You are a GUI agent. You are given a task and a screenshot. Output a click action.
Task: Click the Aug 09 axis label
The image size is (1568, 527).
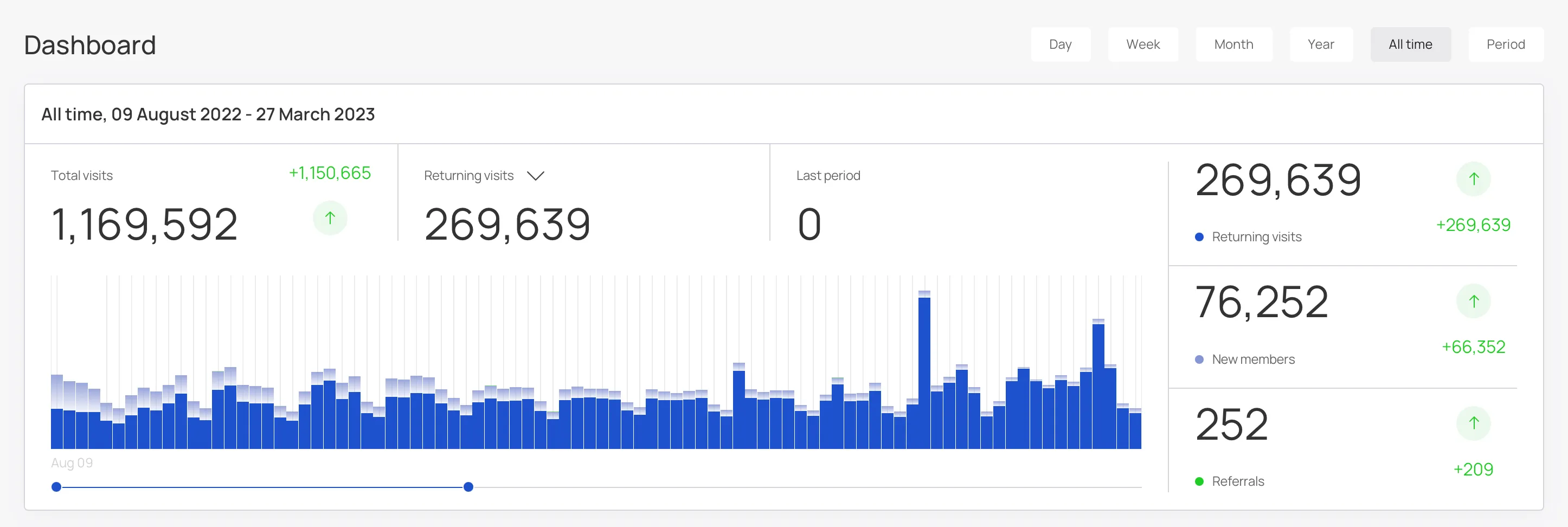(72, 463)
